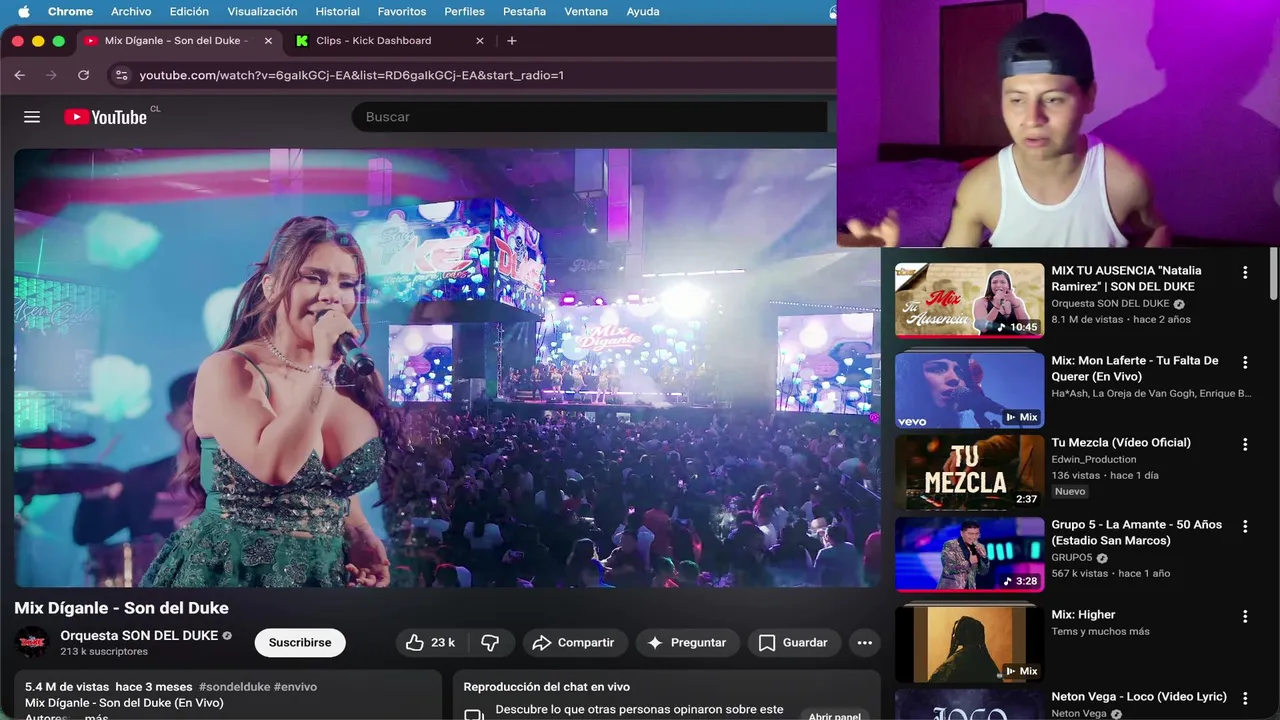Image resolution: width=1280 pixels, height=720 pixels.
Task: Open Mix: Higher title link
Action: tap(1083, 615)
